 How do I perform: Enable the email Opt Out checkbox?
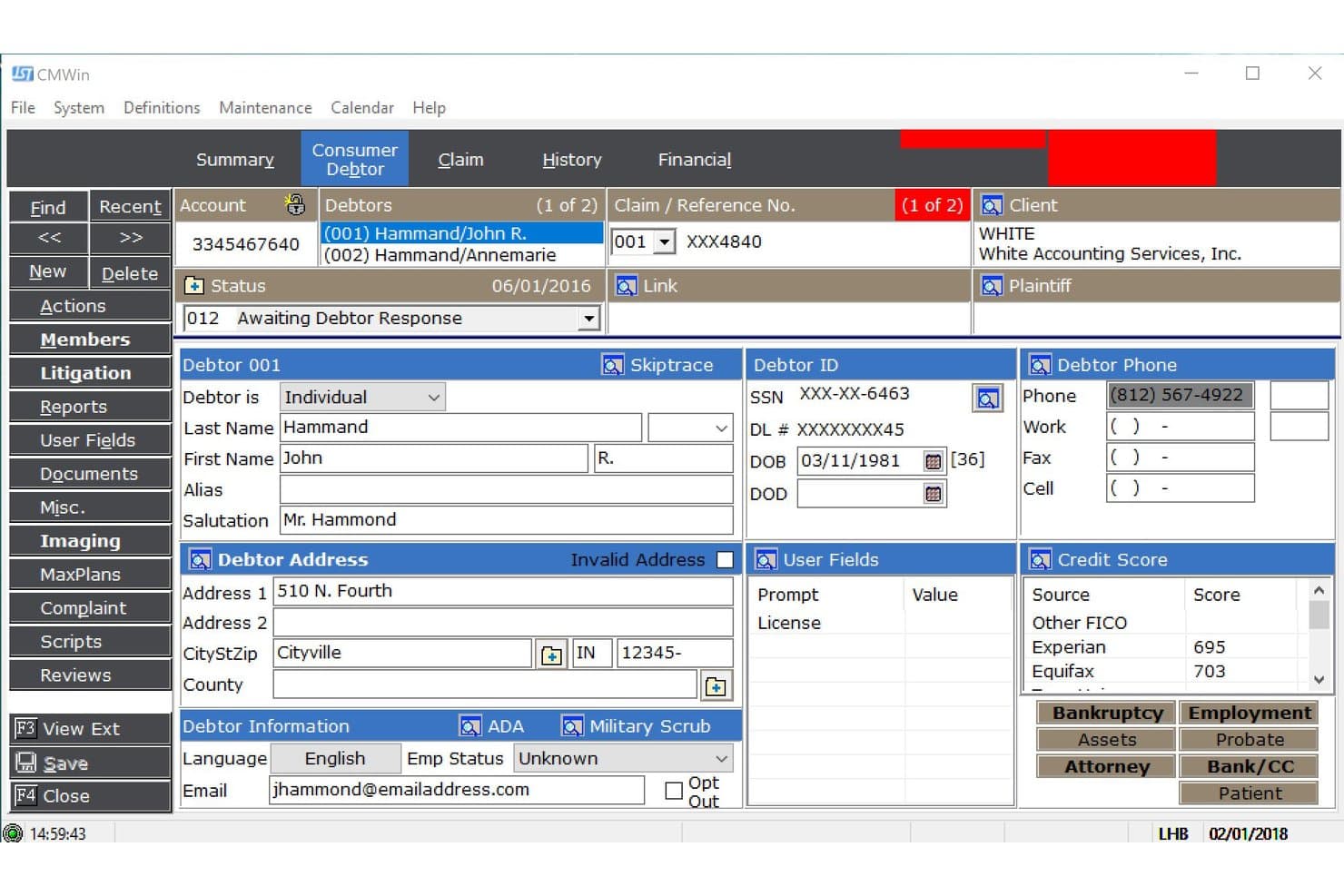tap(674, 791)
